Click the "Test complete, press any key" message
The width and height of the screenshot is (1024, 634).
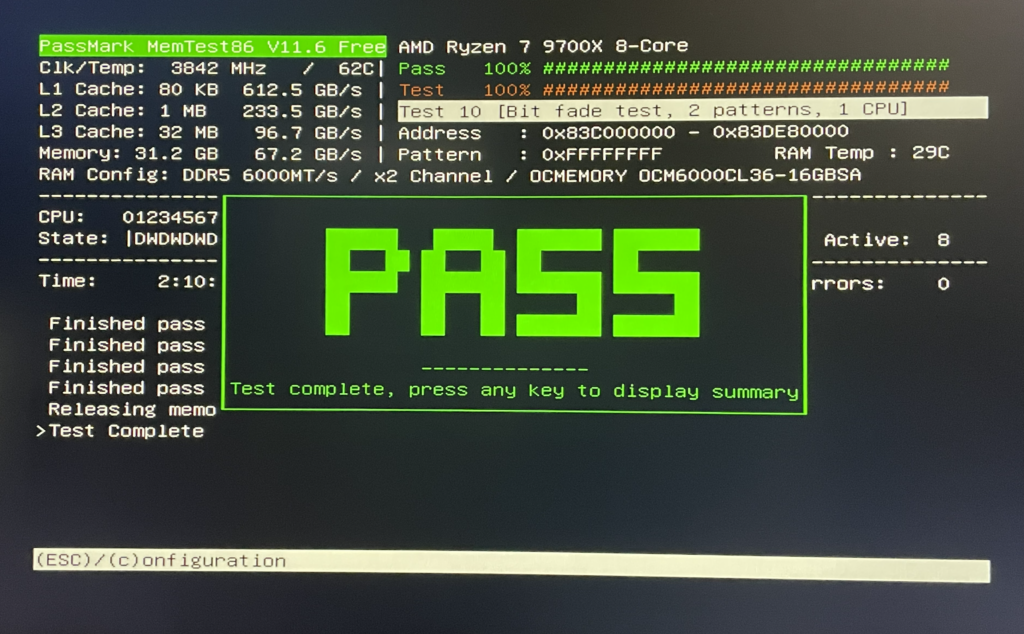[514, 391]
